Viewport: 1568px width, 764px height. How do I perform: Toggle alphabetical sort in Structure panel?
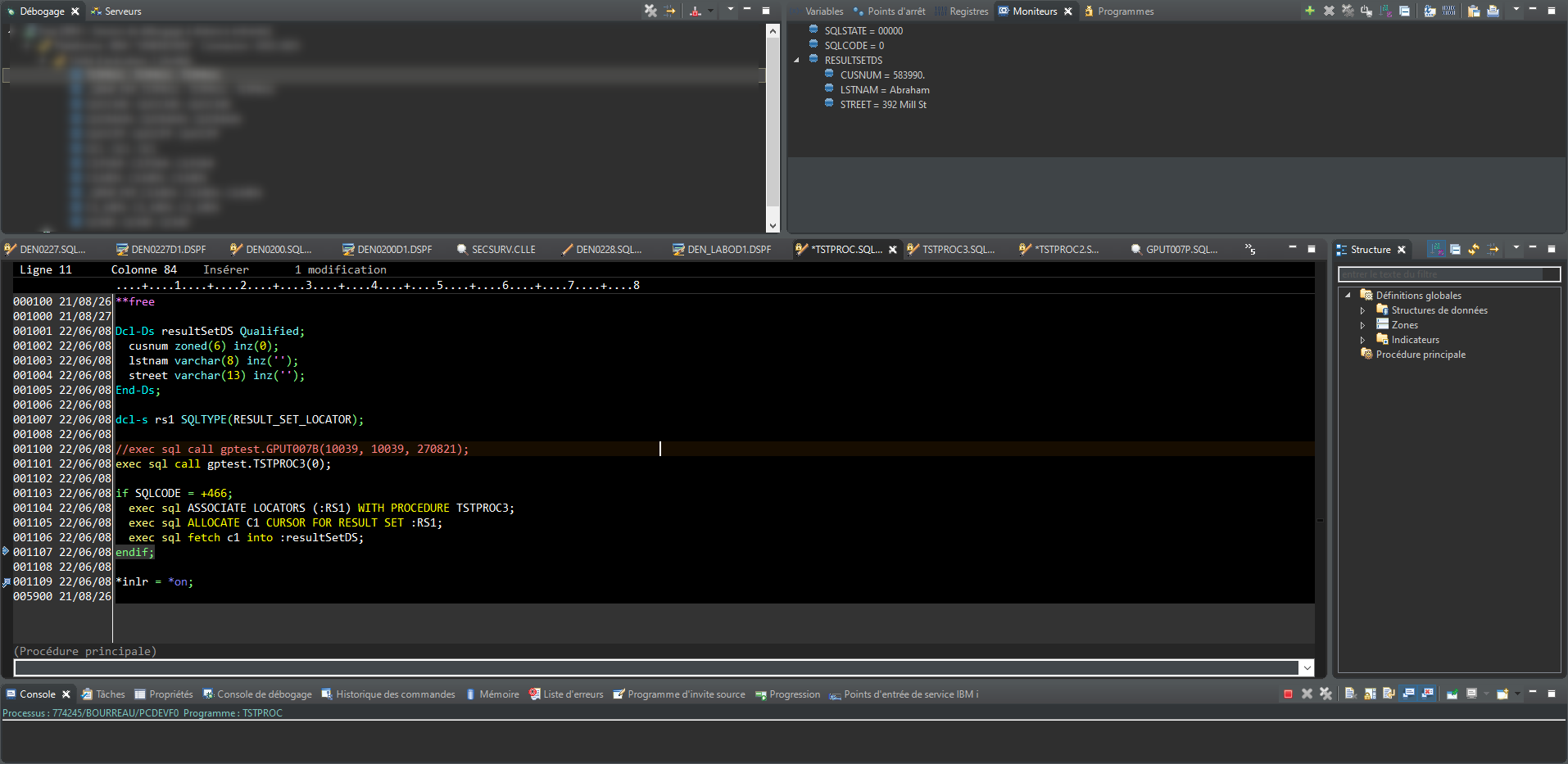1436,250
